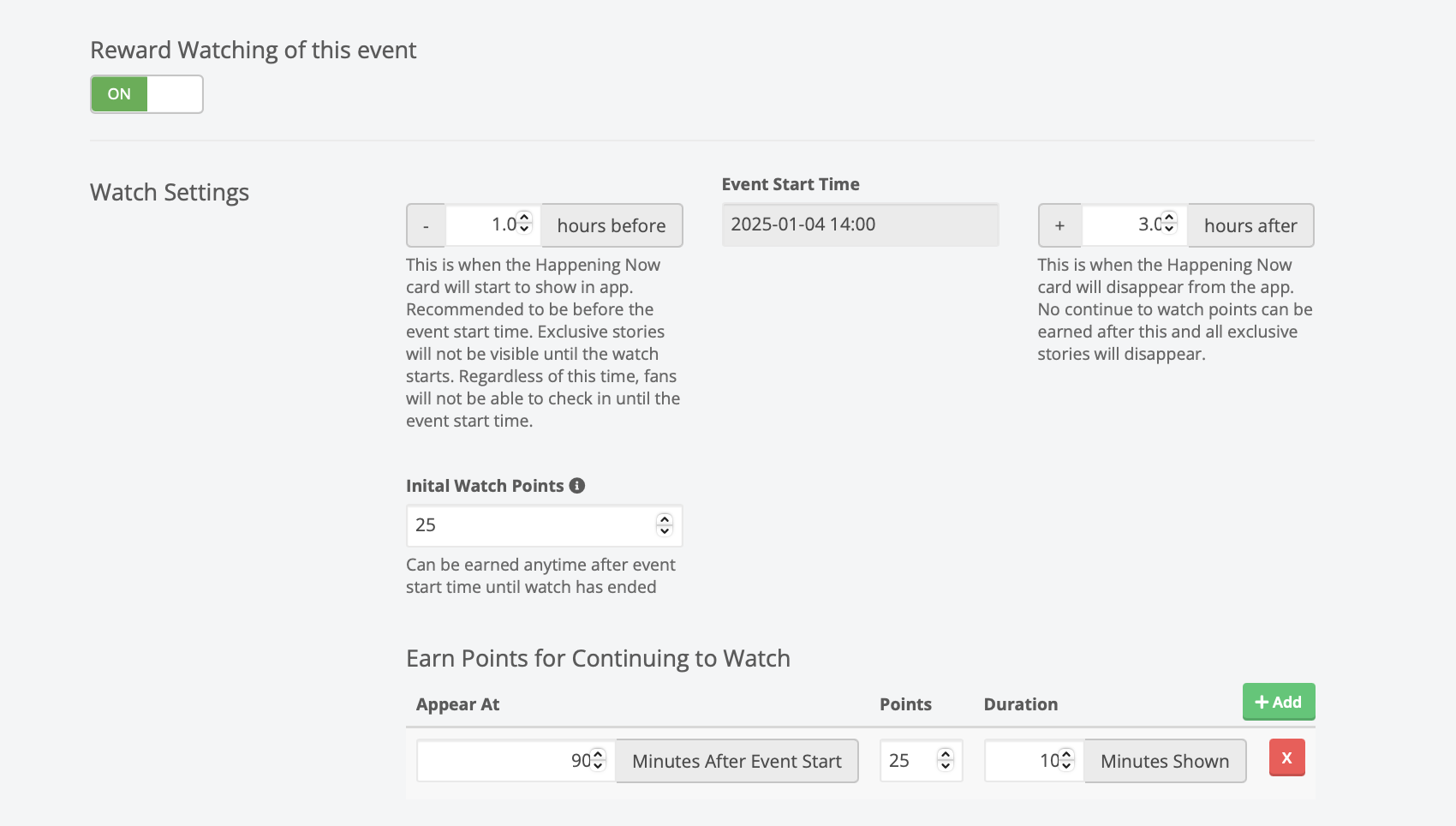This screenshot has width=1456, height=826.
Task: Click the hours before stepper arrows
Action: (525, 224)
